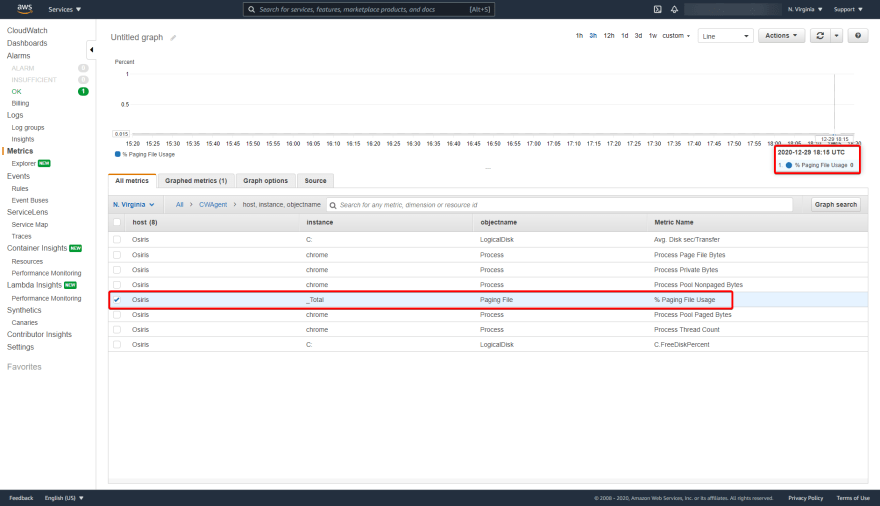Collapse the left navigation panel arrow
Viewport: 880px width, 506px height.
(x=91, y=49)
